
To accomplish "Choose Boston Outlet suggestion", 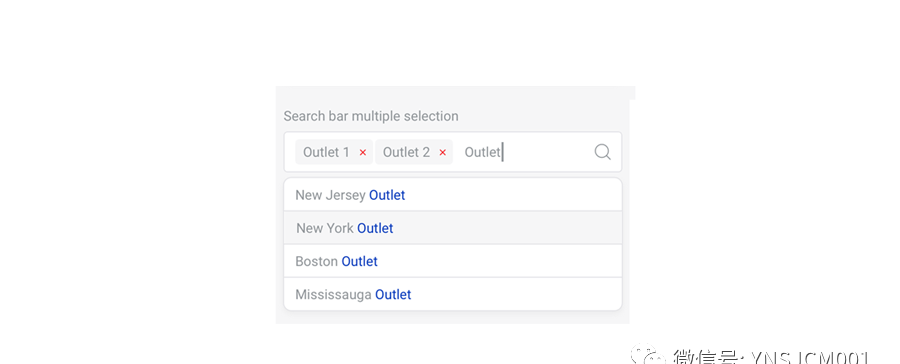I will tap(453, 261).
